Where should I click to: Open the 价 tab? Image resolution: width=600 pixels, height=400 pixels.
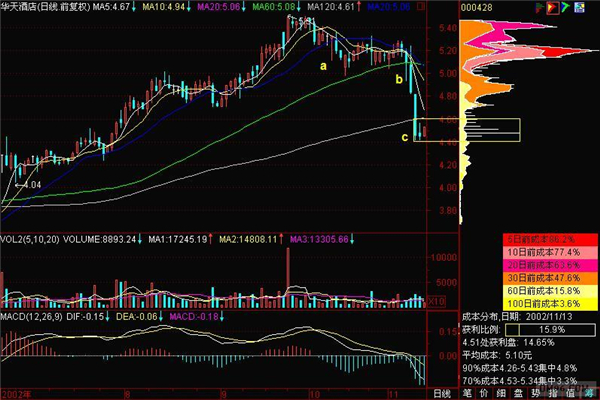pyautogui.click(x=484, y=393)
